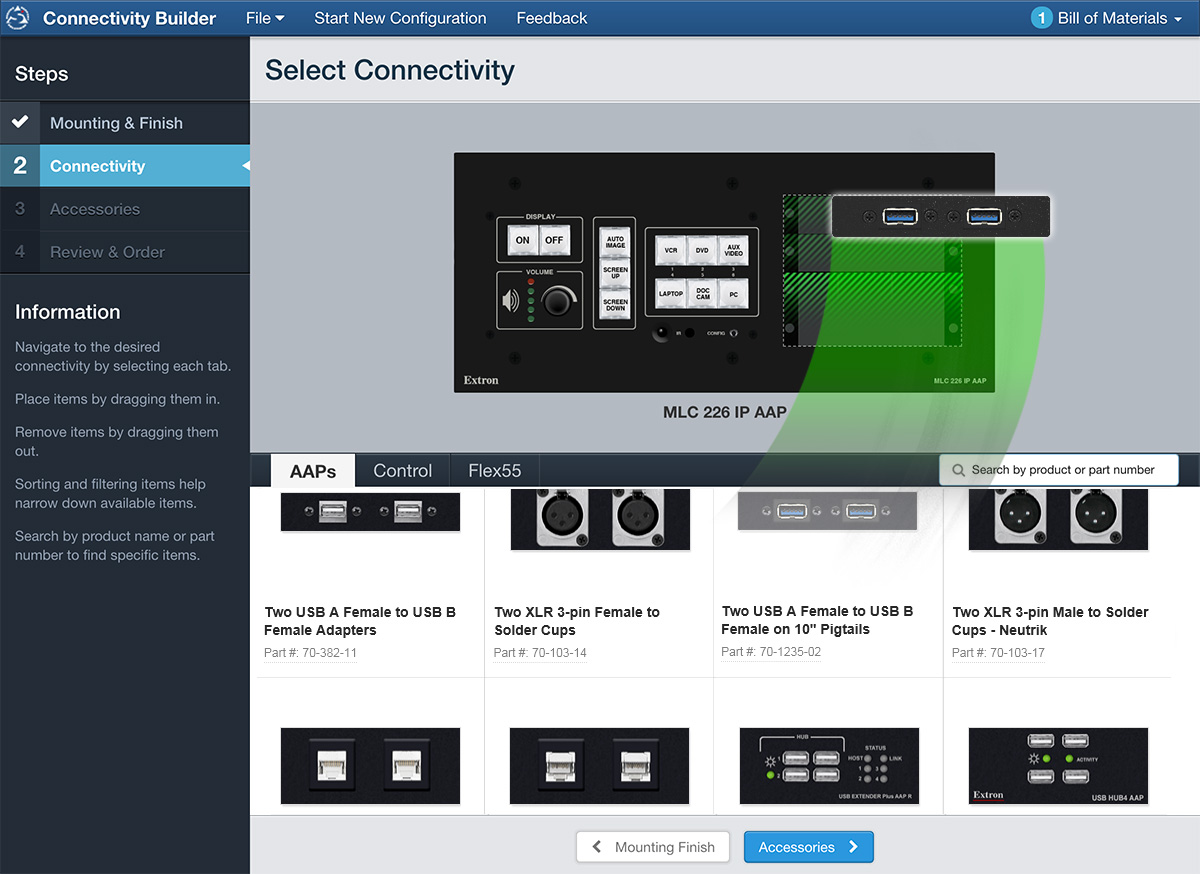Click the Display OFF button on panel
Image resolution: width=1200 pixels, height=874 pixels.
pyautogui.click(x=554, y=240)
